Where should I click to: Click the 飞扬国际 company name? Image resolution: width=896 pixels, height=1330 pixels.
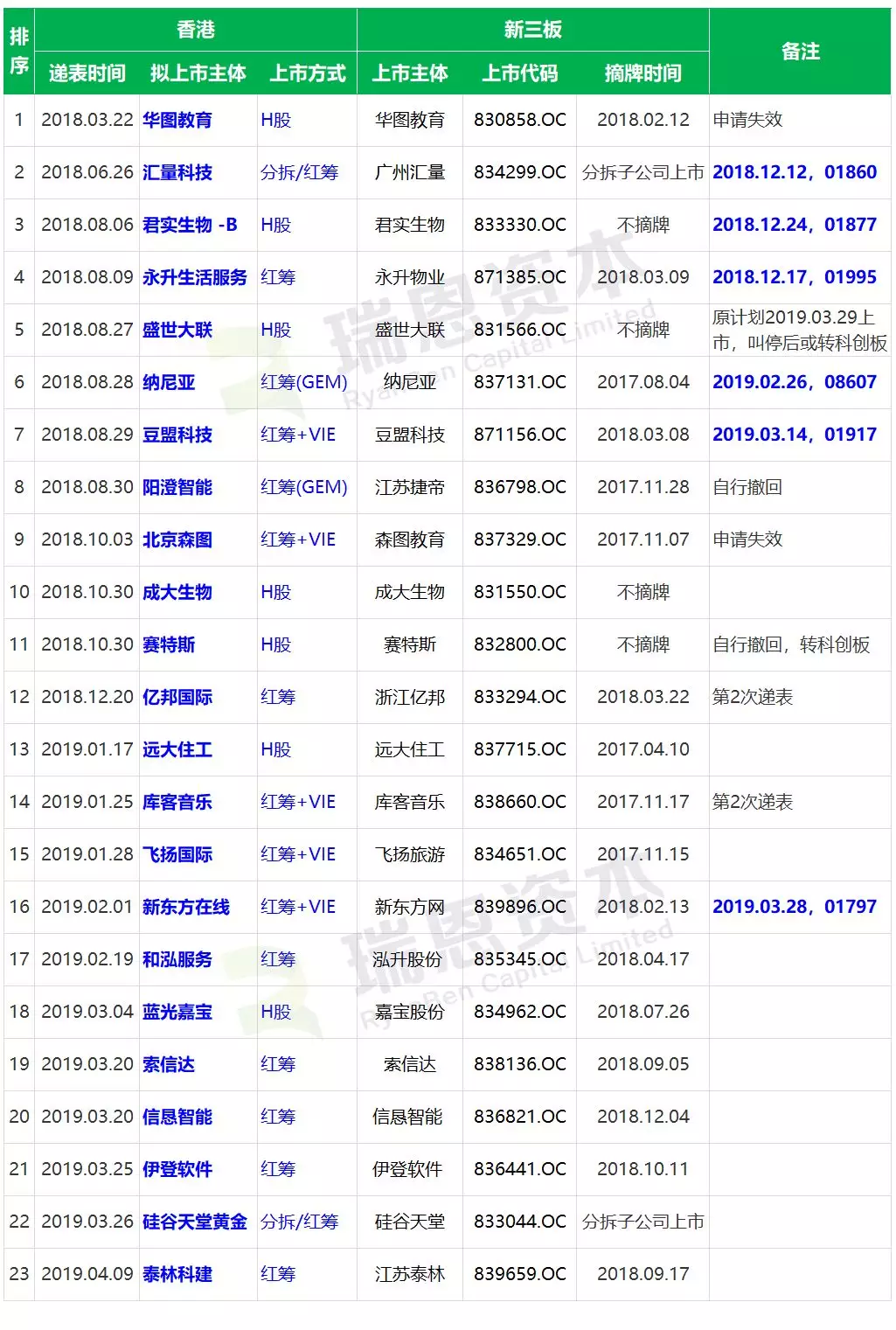[177, 854]
